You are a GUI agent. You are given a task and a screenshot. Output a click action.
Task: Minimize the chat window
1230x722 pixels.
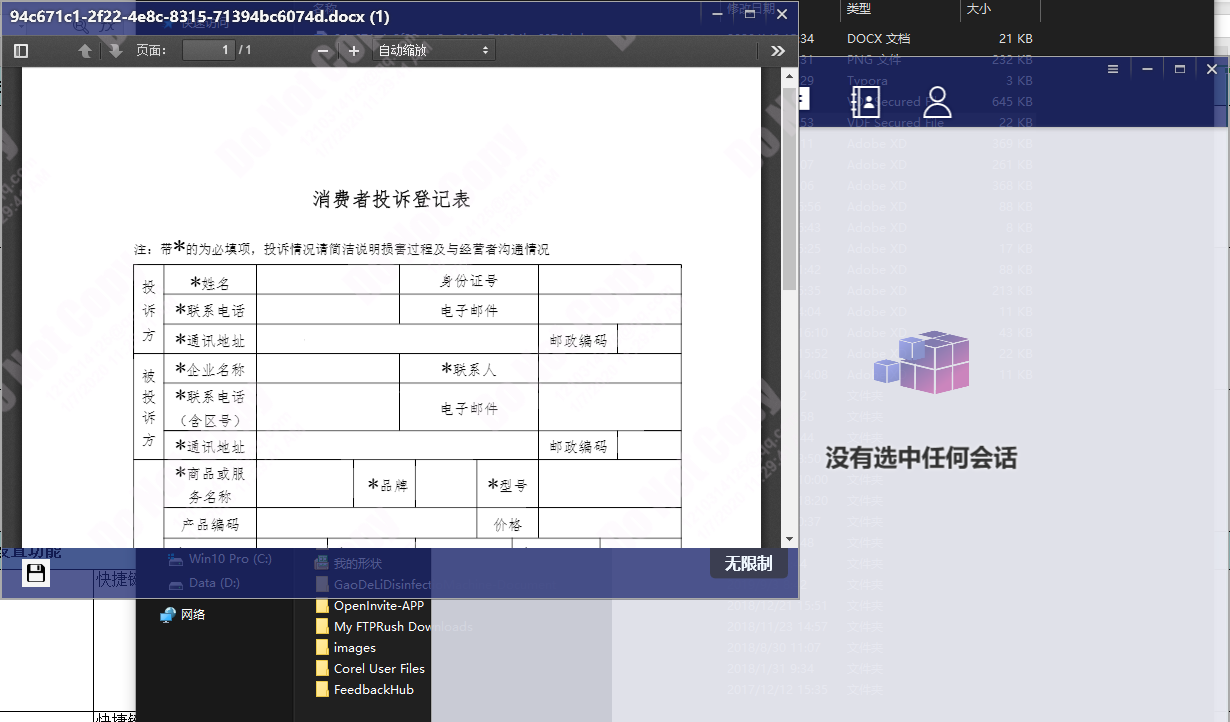pos(1147,69)
